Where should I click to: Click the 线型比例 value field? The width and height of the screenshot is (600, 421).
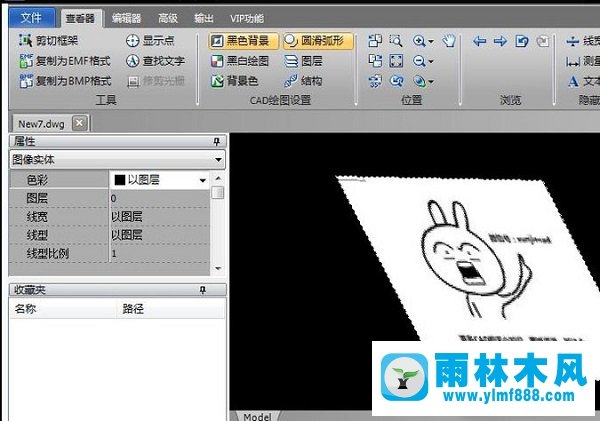(159, 253)
